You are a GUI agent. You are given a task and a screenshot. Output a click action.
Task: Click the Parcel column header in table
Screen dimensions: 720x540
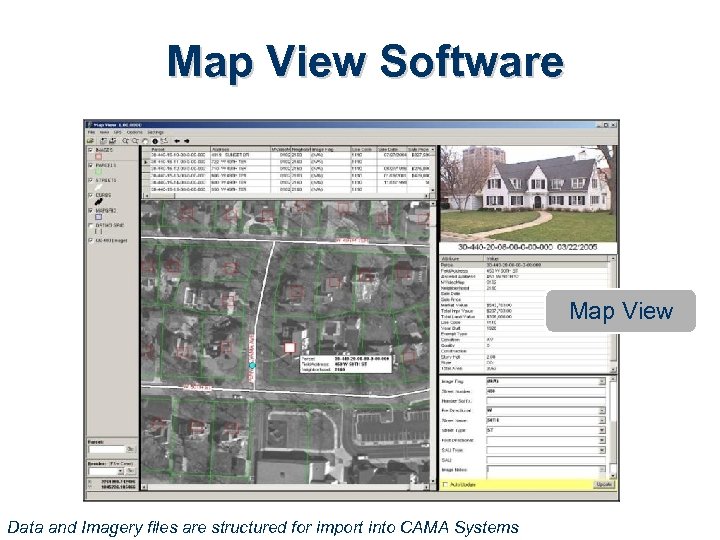click(180, 149)
